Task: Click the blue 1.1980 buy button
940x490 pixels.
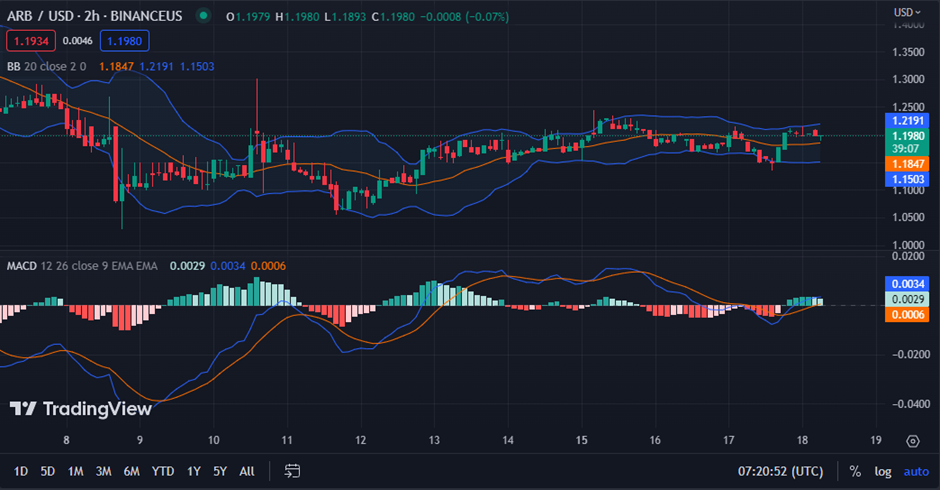Action: [124, 41]
